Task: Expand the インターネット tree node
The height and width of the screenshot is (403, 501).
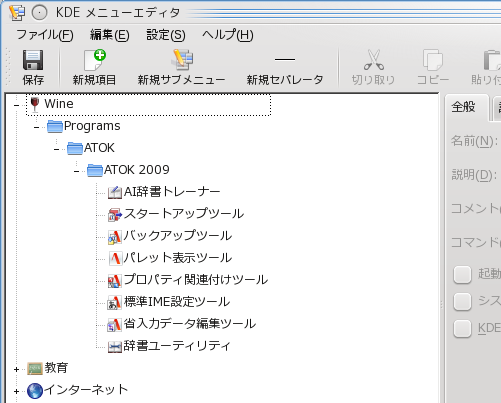Action: coord(16,391)
